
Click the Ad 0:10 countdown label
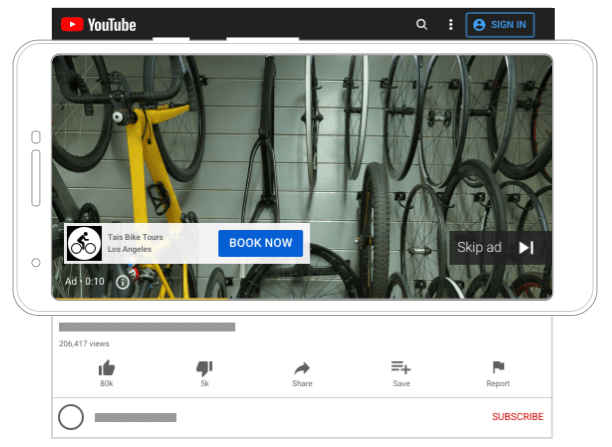coord(85,281)
